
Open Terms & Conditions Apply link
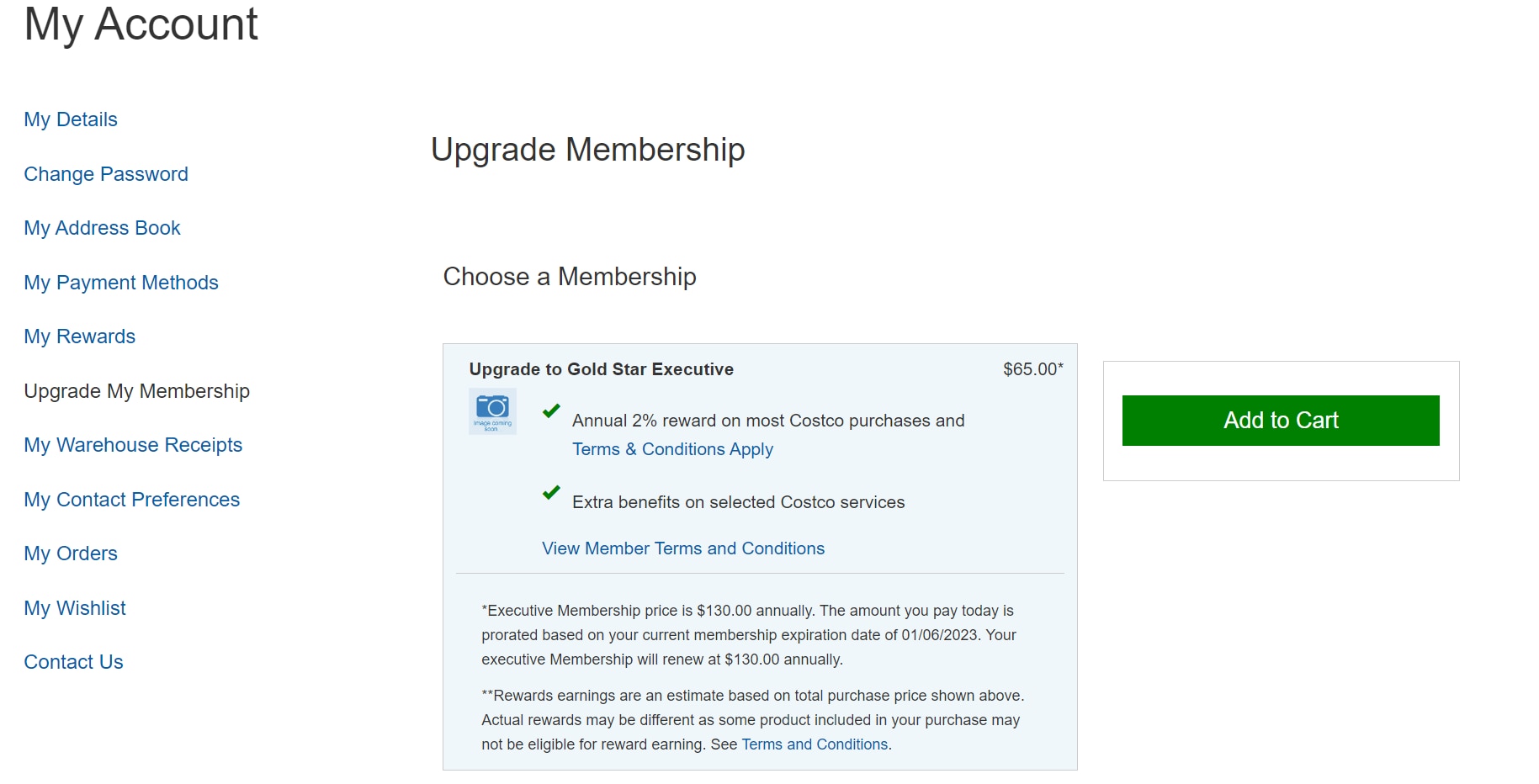672,449
